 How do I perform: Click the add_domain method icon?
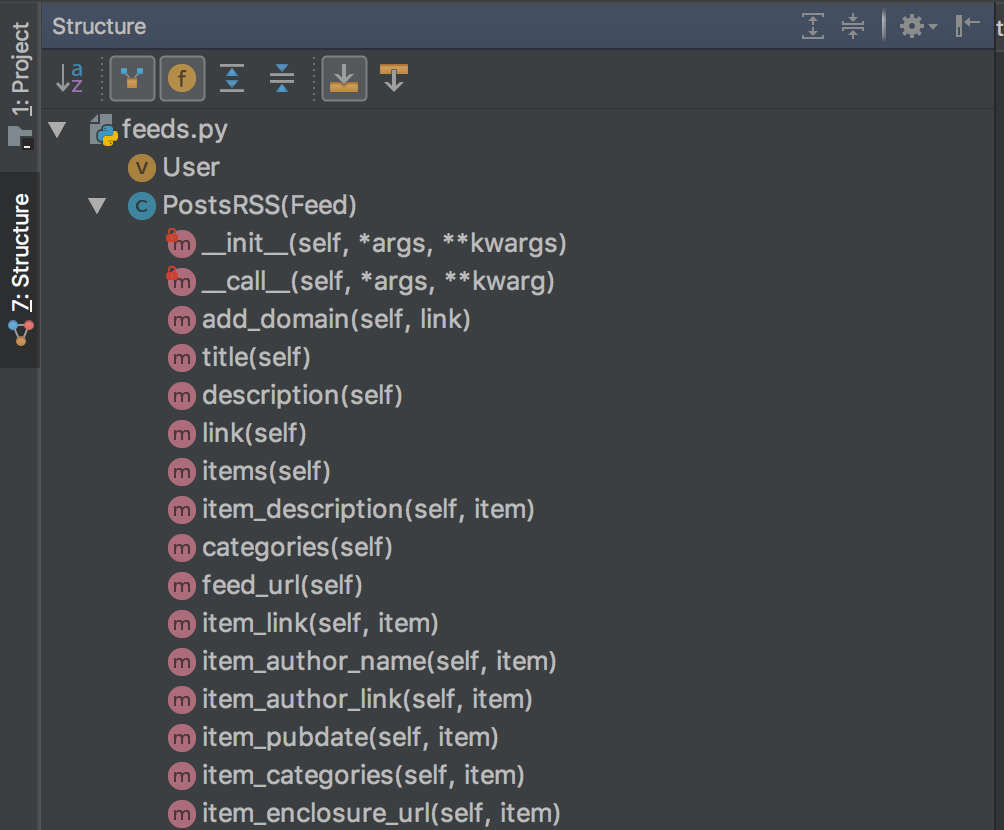click(181, 320)
